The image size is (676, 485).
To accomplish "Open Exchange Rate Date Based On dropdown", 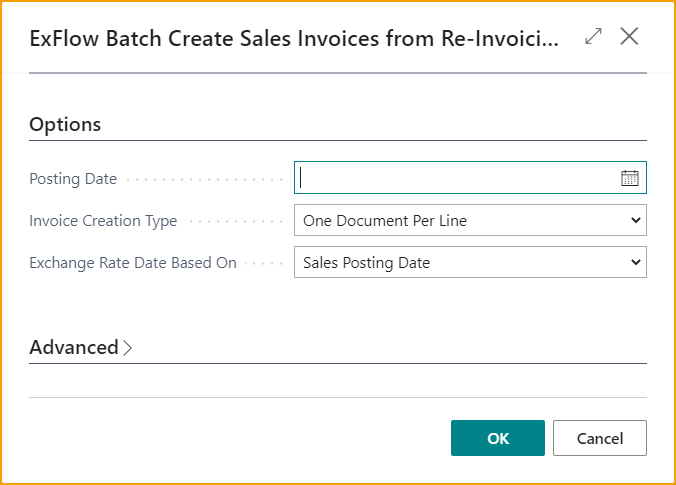I will click(x=470, y=262).
